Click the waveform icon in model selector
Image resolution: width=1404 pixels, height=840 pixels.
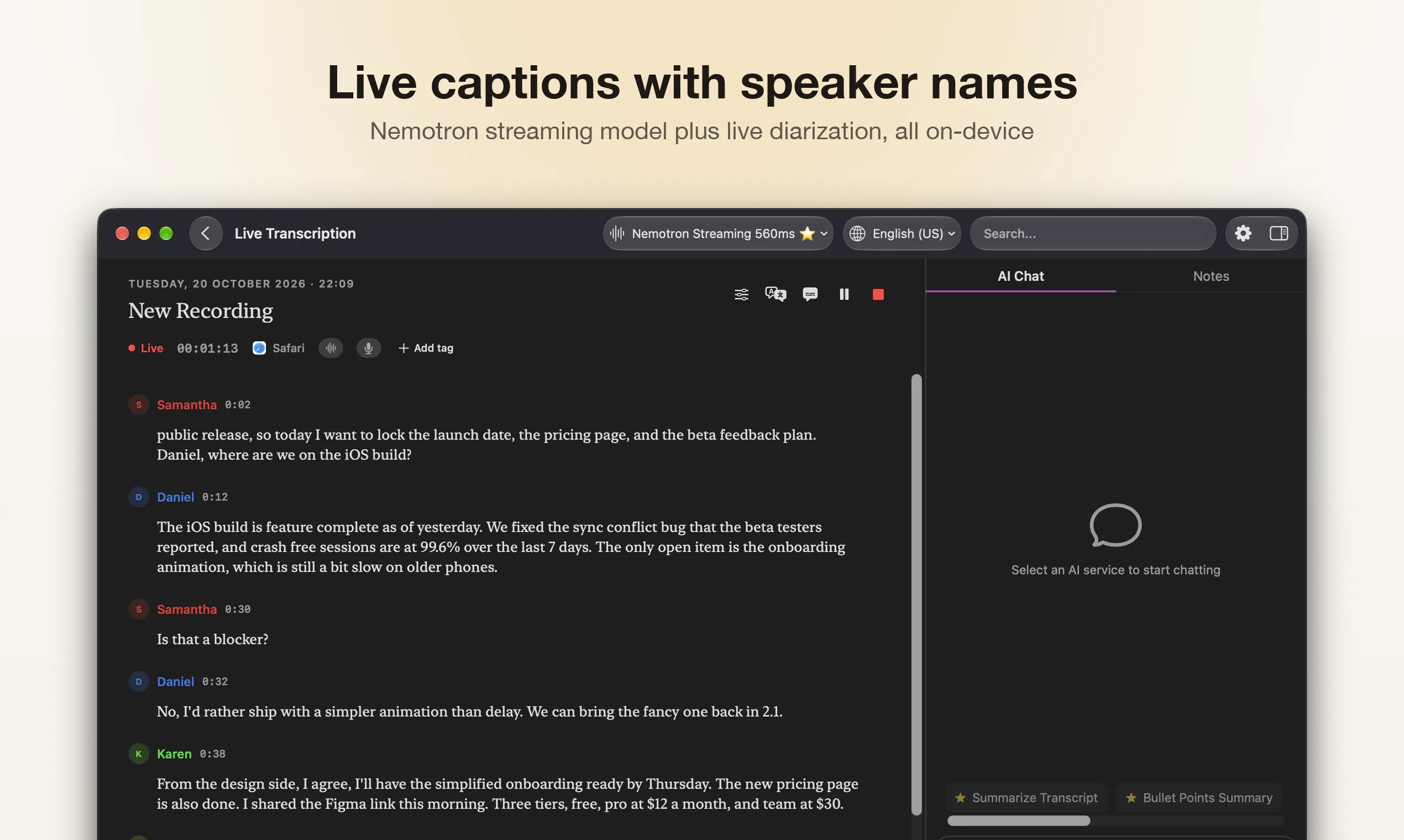click(617, 233)
